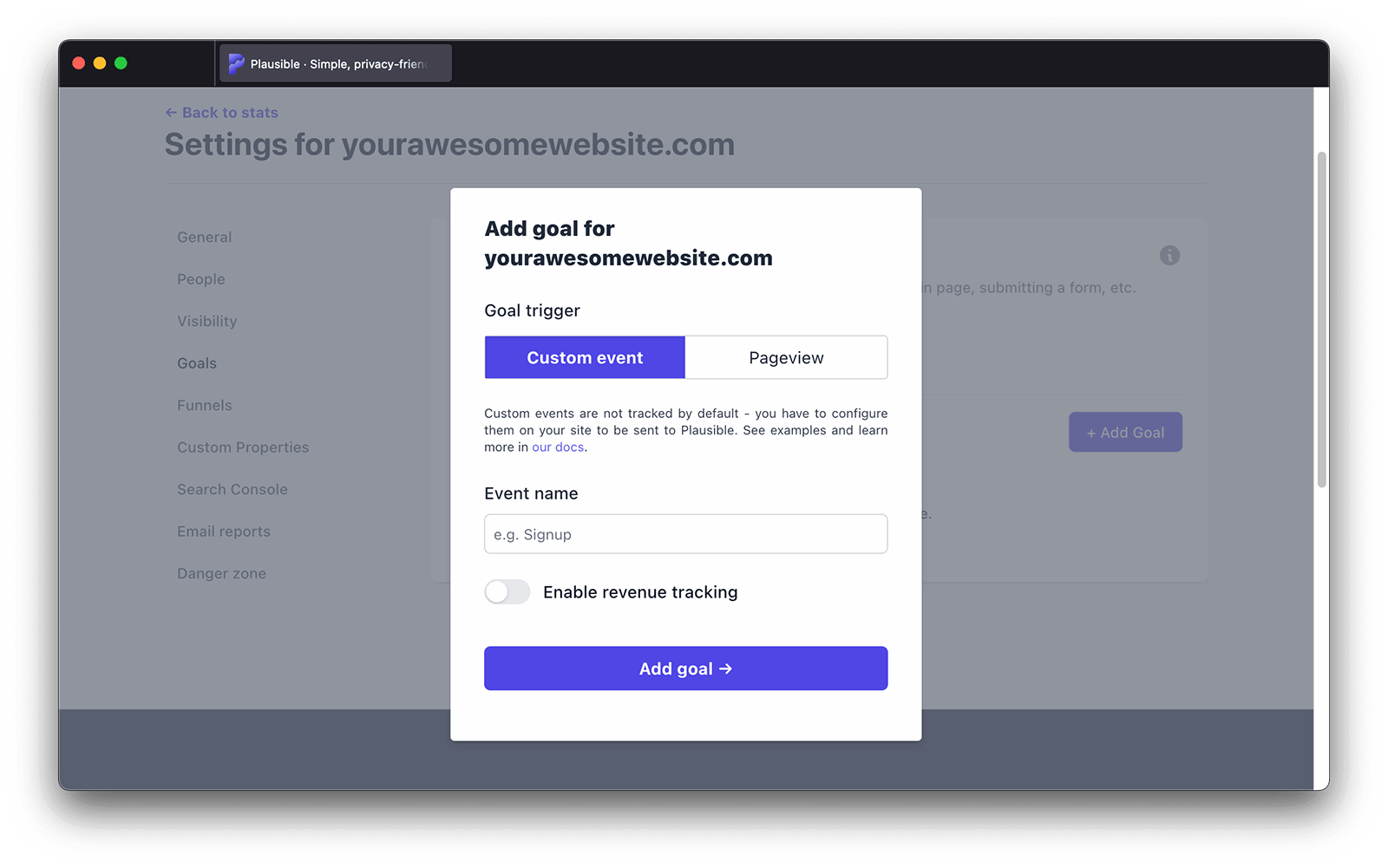Go back to stats link
1388x868 pixels.
pyautogui.click(x=222, y=113)
